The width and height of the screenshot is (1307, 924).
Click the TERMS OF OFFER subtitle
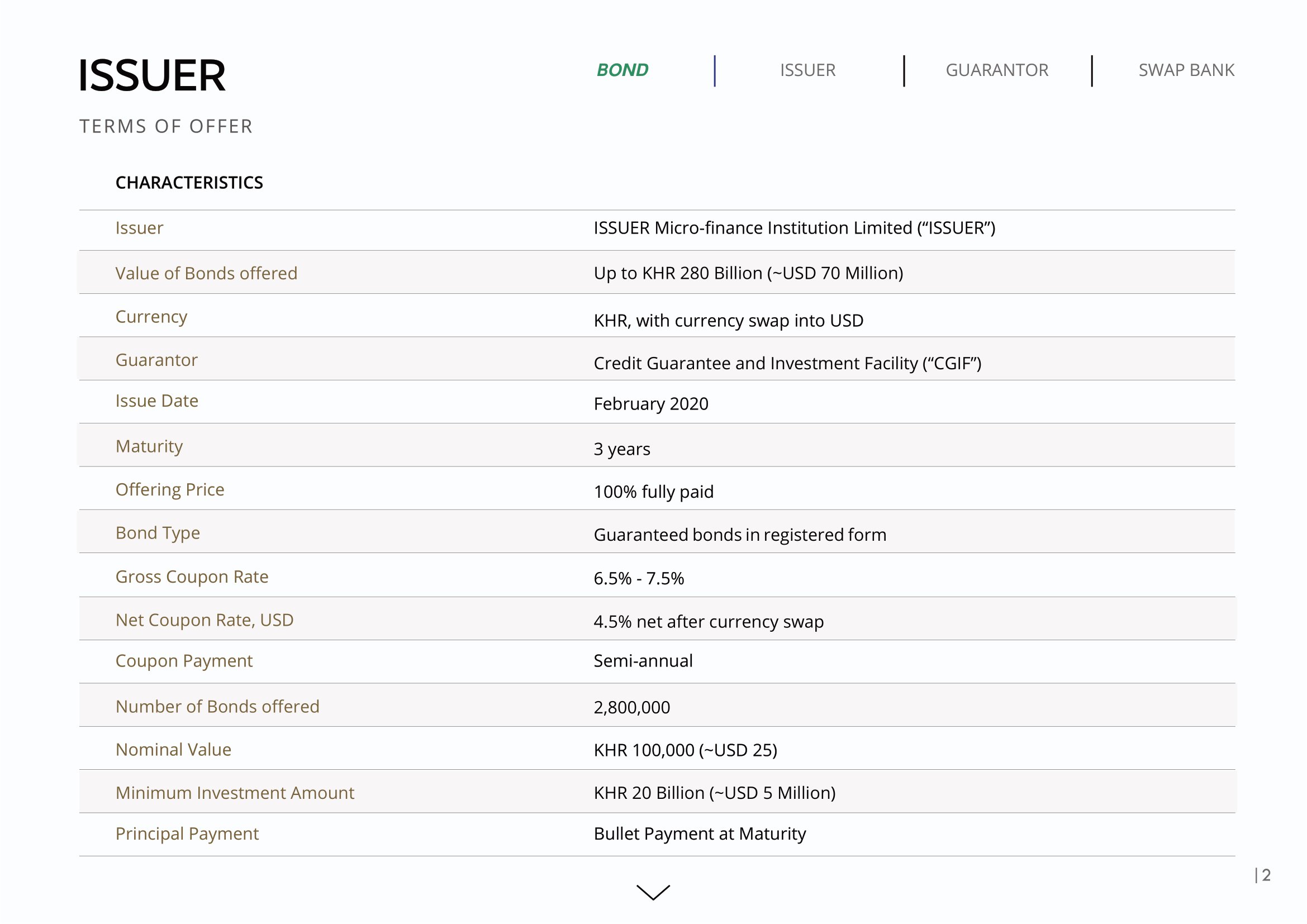coord(165,126)
